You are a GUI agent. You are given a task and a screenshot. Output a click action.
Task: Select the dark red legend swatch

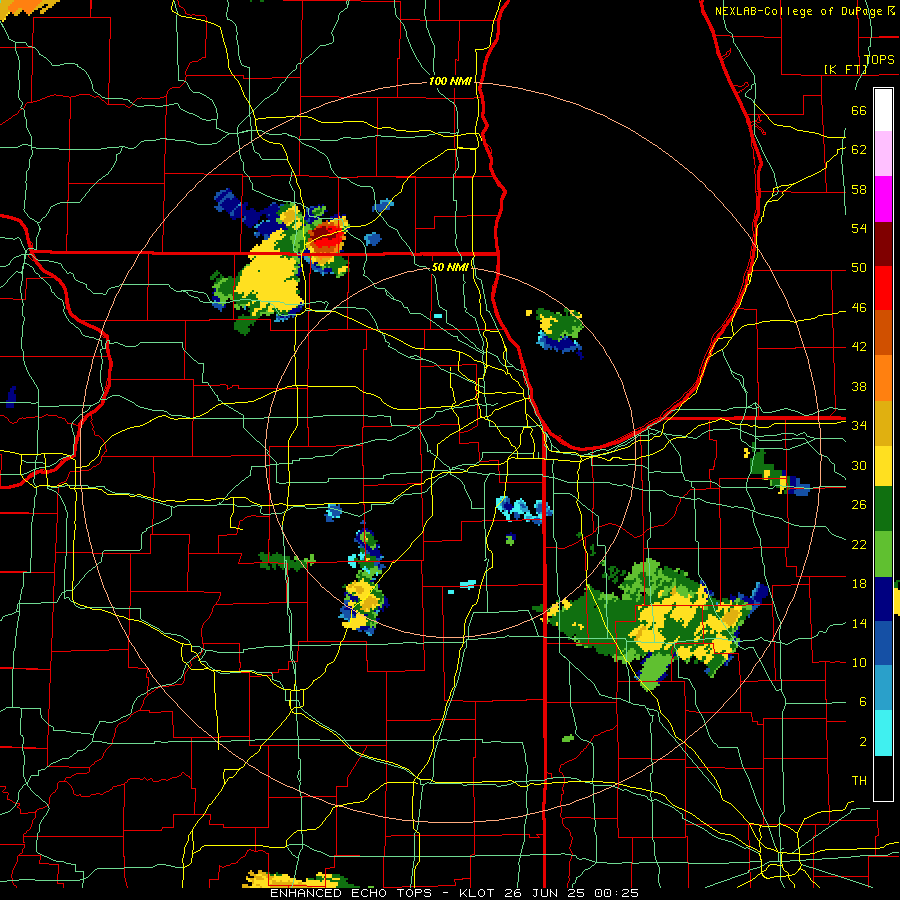click(x=883, y=243)
